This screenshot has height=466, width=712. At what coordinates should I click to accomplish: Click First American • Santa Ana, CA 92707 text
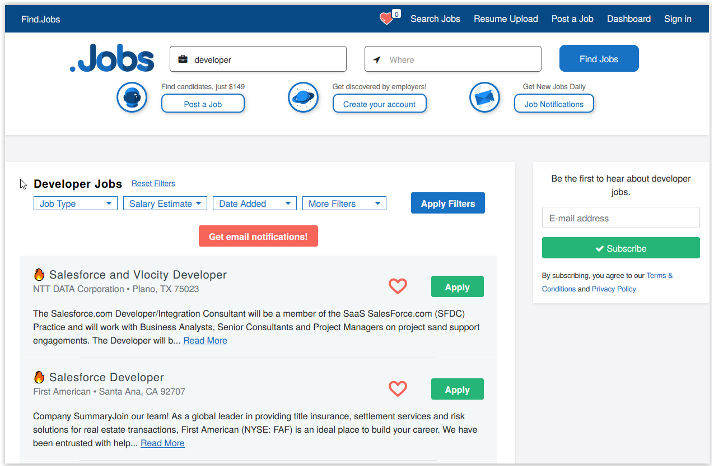click(109, 392)
